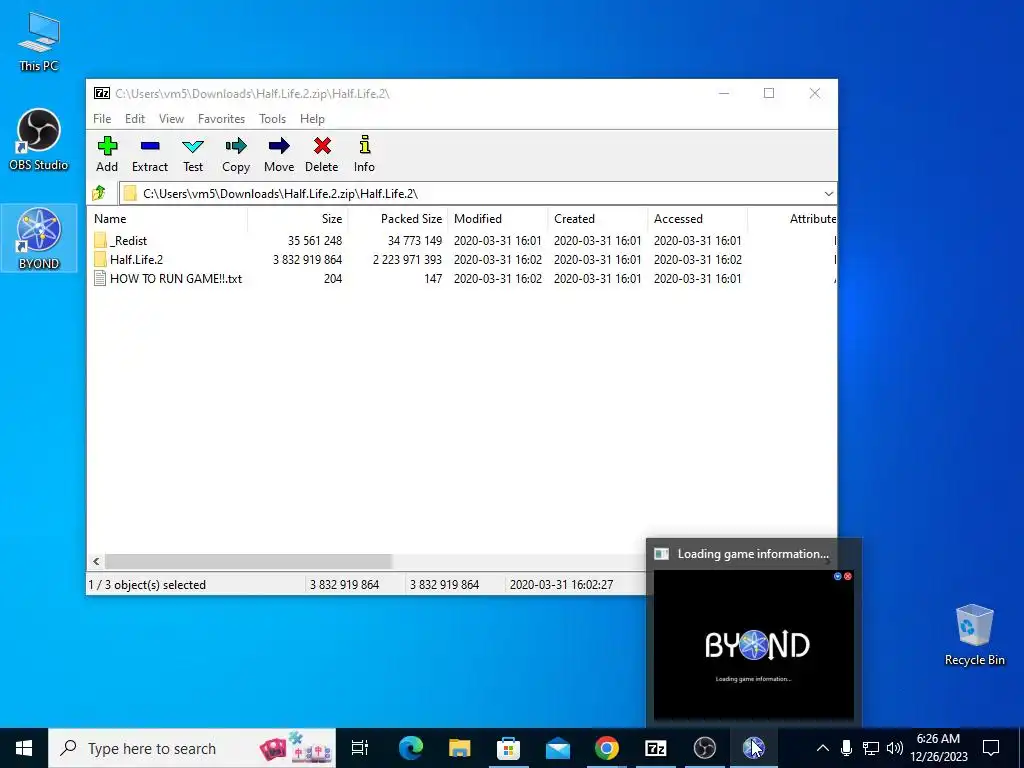Go up one folder level
Viewport: 1024px width, 768px height.
click(x=99, y=193)
